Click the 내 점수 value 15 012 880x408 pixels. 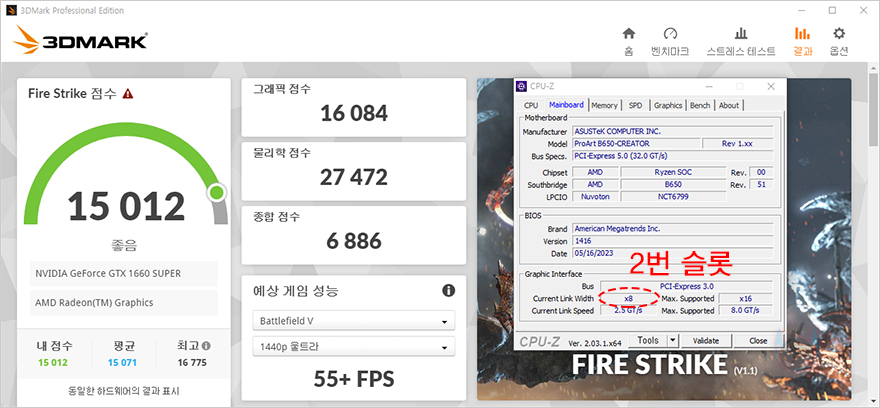(x=53, y=363)
